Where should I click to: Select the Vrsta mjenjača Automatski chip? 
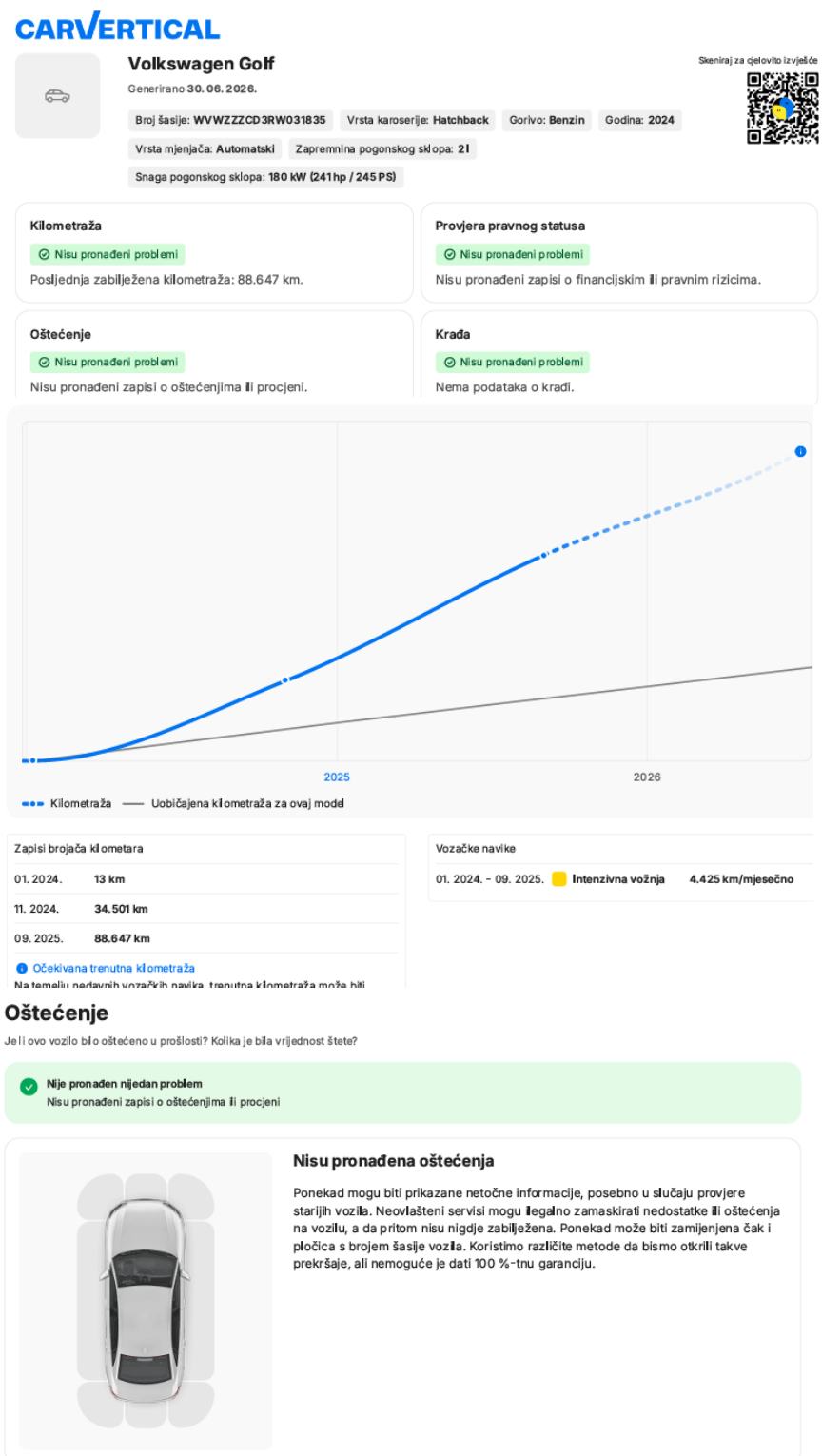[205, 149]
